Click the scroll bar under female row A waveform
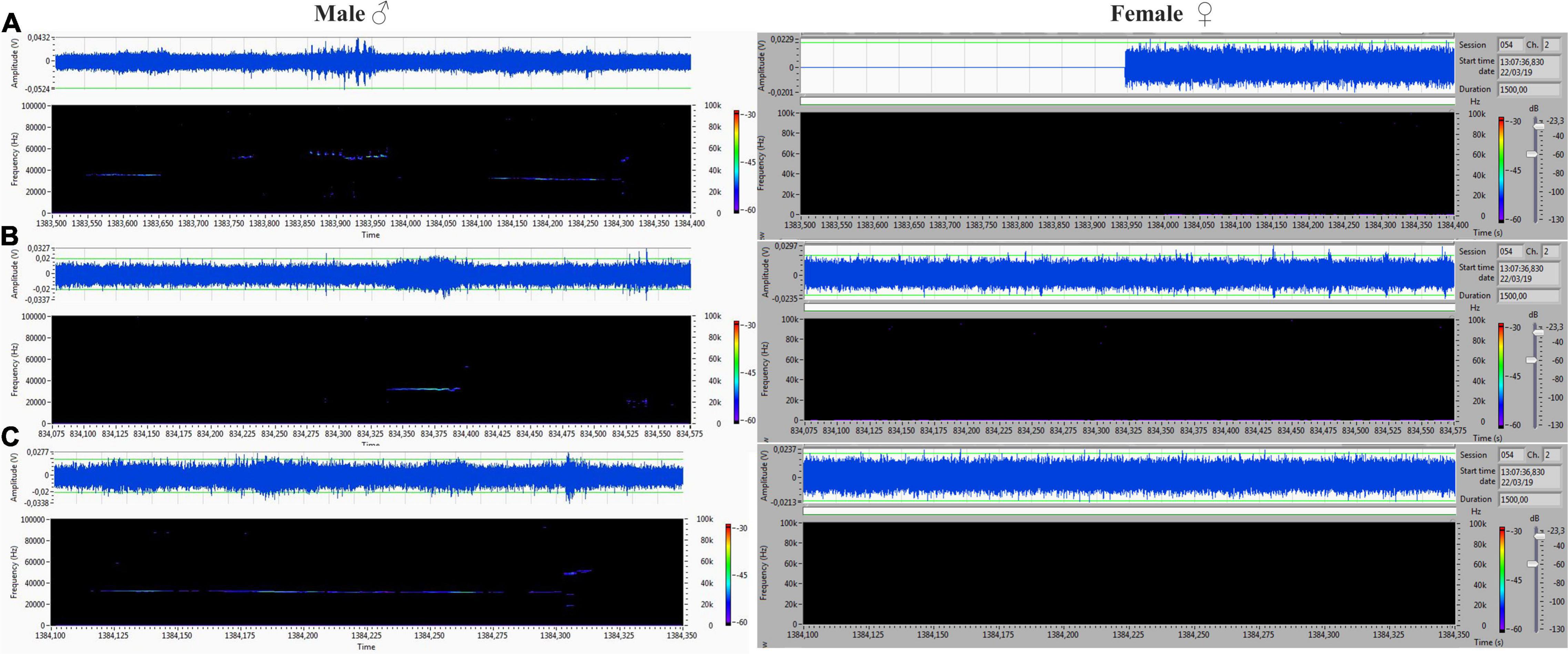 click(x=1128, y=101)
